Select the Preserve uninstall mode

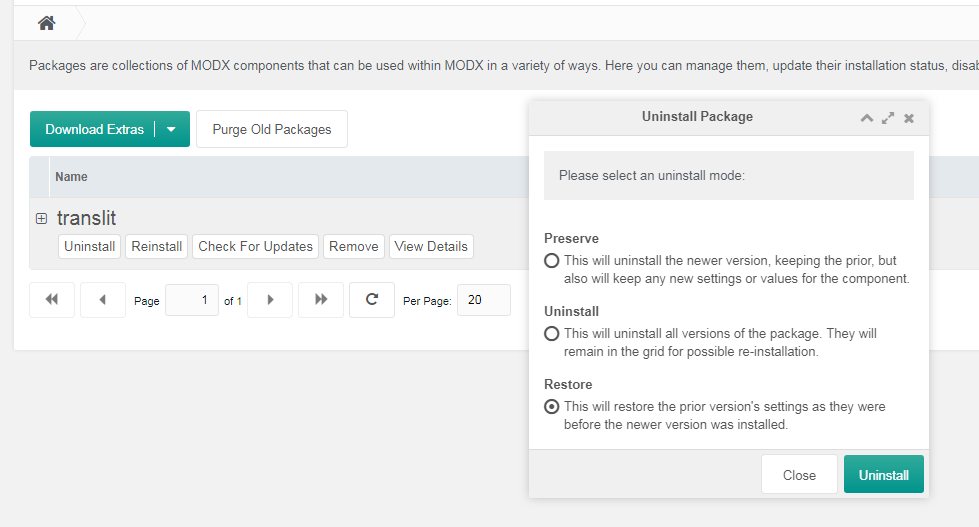pos(551,260)
